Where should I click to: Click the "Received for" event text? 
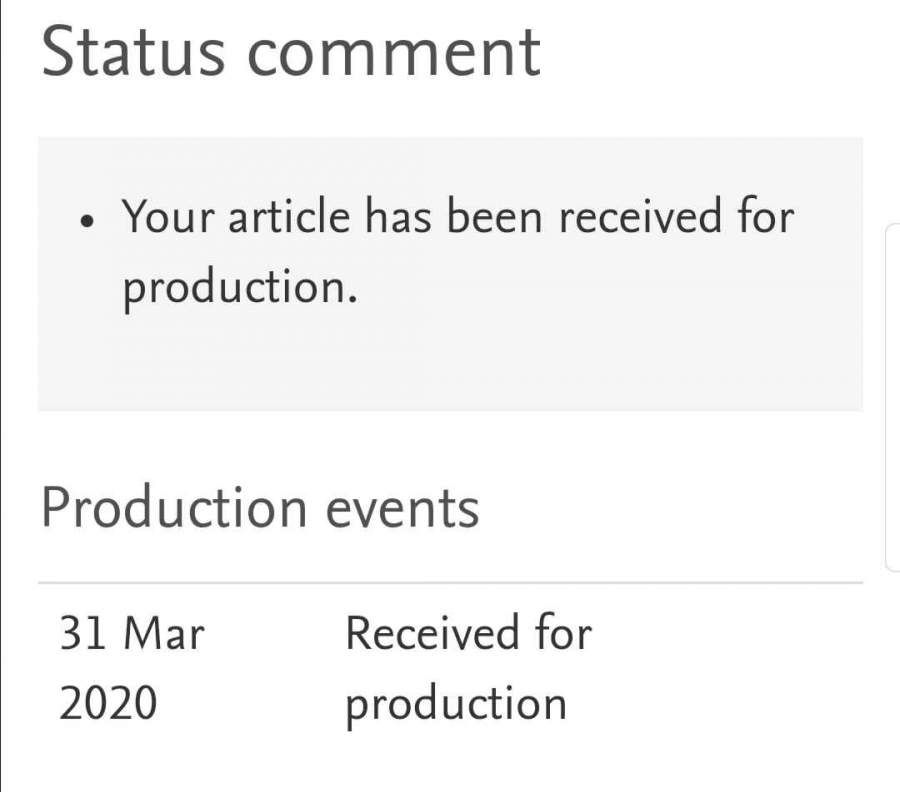(468, 634)
